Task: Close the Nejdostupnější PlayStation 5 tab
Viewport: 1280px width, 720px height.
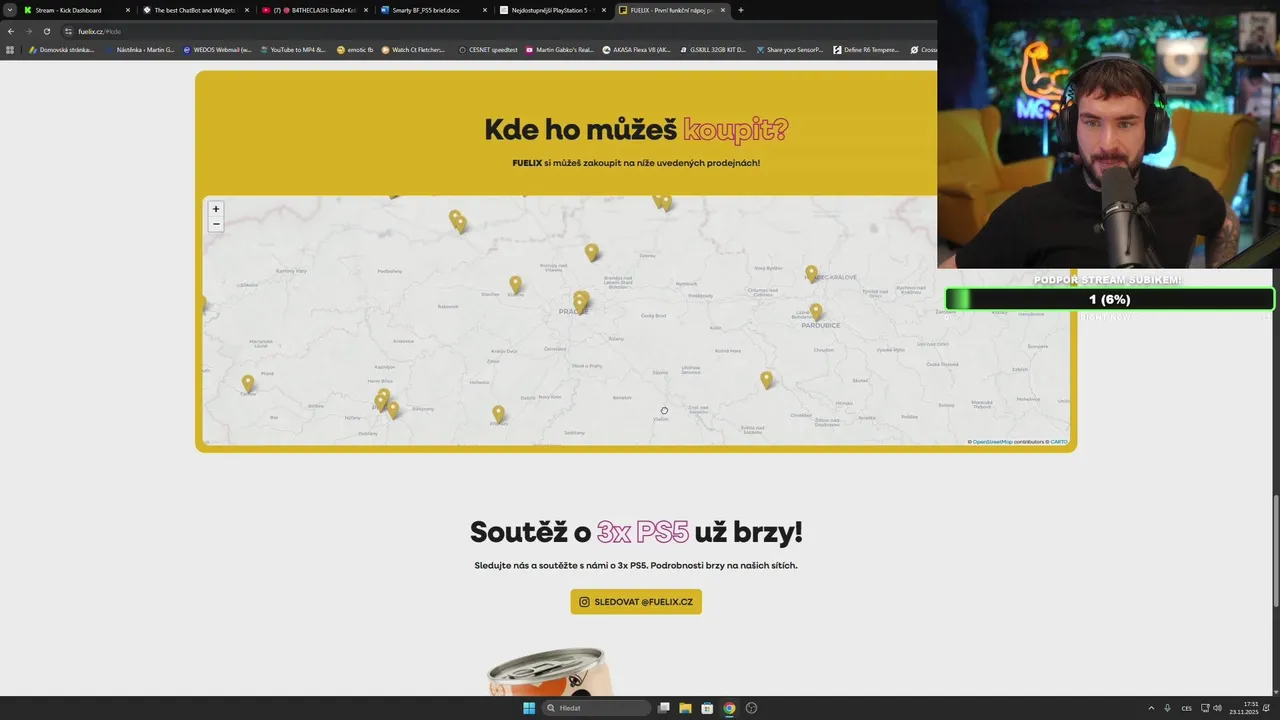Action: (x=604, y=10)
